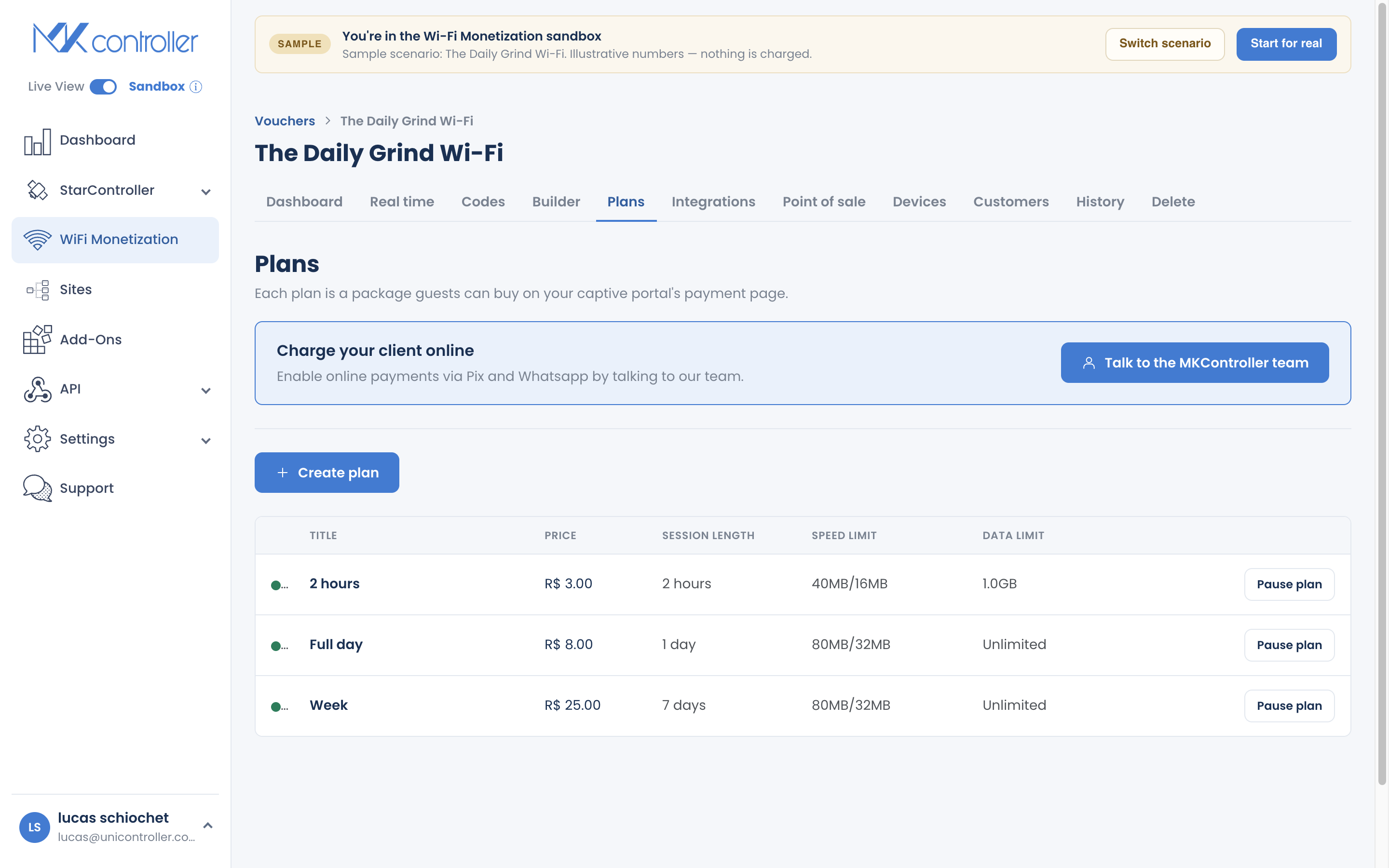Click the 1.0GB data limit cell

point(999,584)
